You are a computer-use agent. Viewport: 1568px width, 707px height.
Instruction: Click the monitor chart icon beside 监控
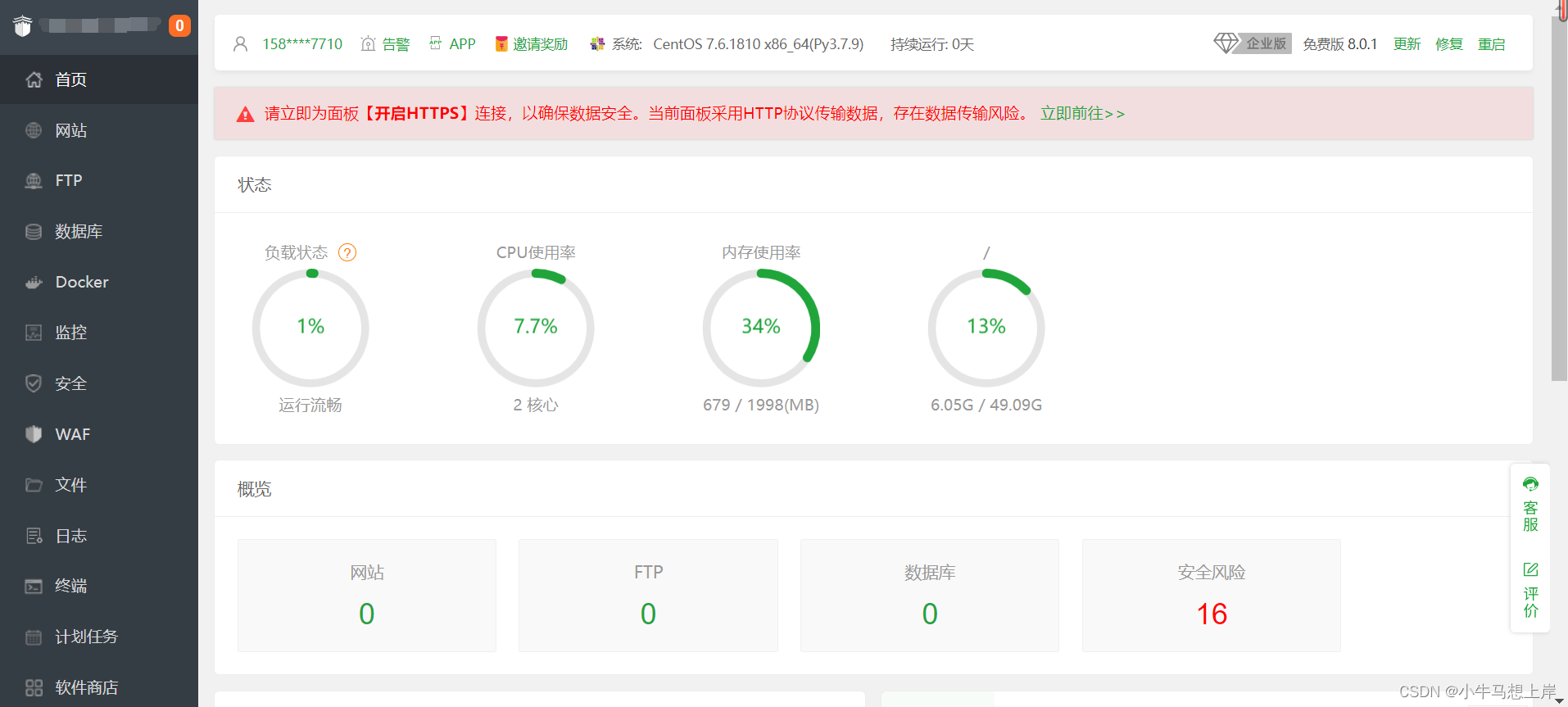[34, 333]
